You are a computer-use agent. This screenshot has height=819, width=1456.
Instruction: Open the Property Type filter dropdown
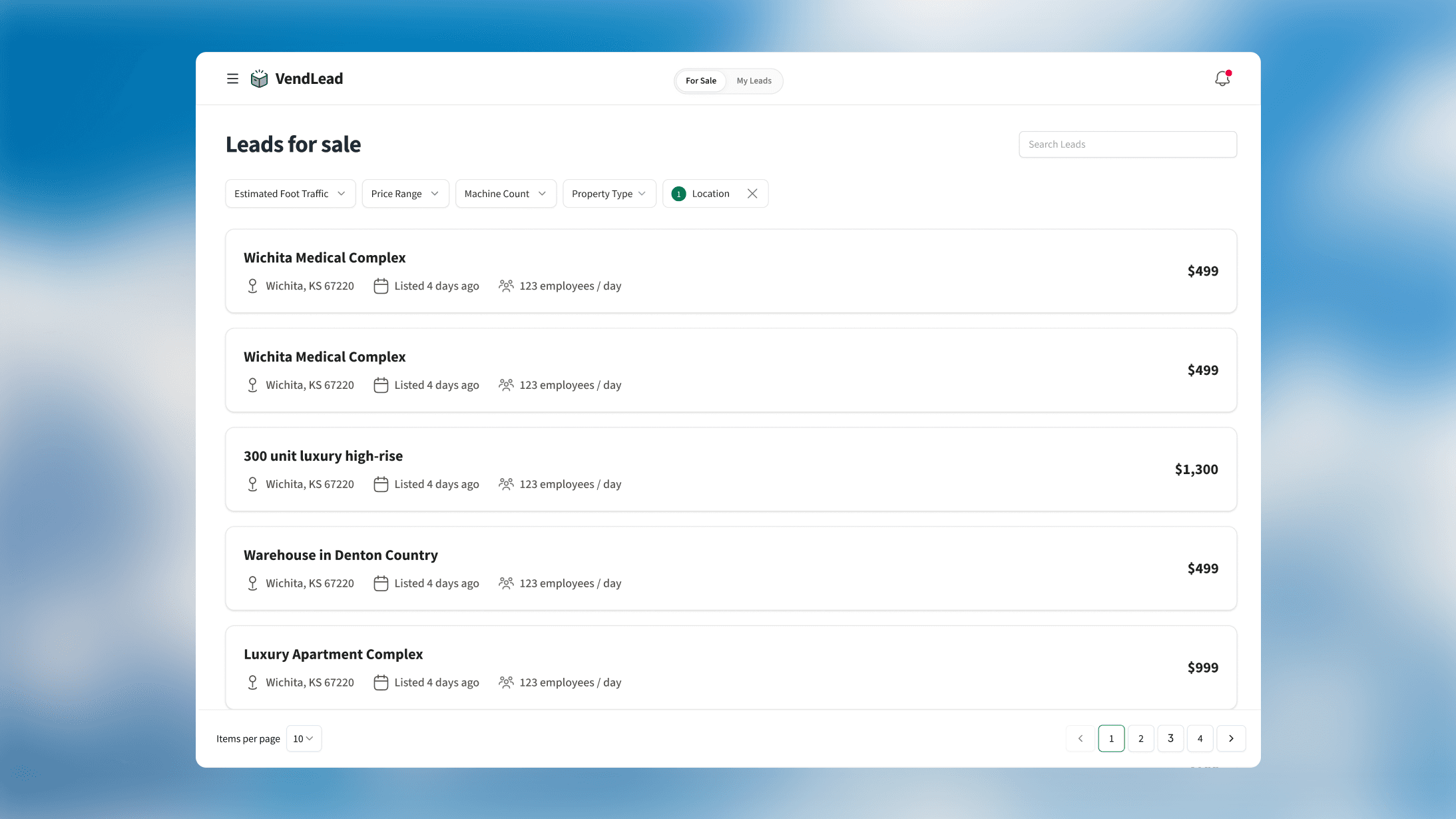pyautogui.click(x=608, y=193)
